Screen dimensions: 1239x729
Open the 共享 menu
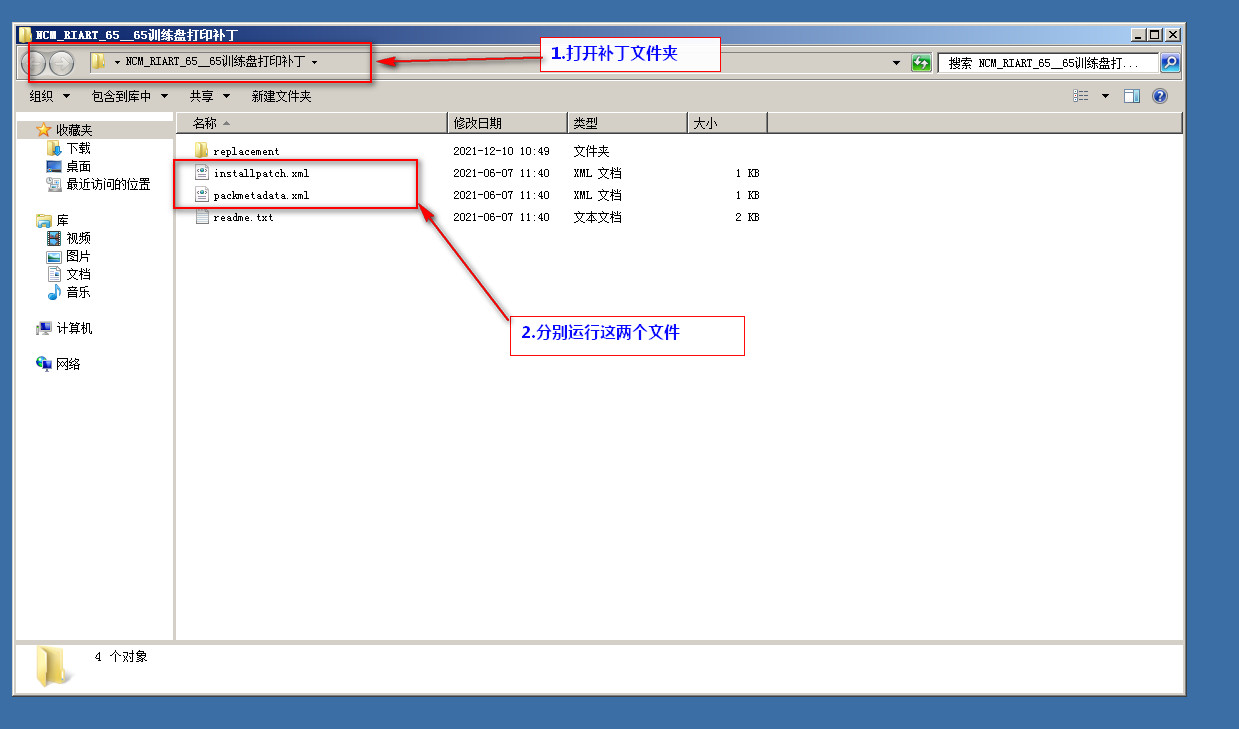209,96
